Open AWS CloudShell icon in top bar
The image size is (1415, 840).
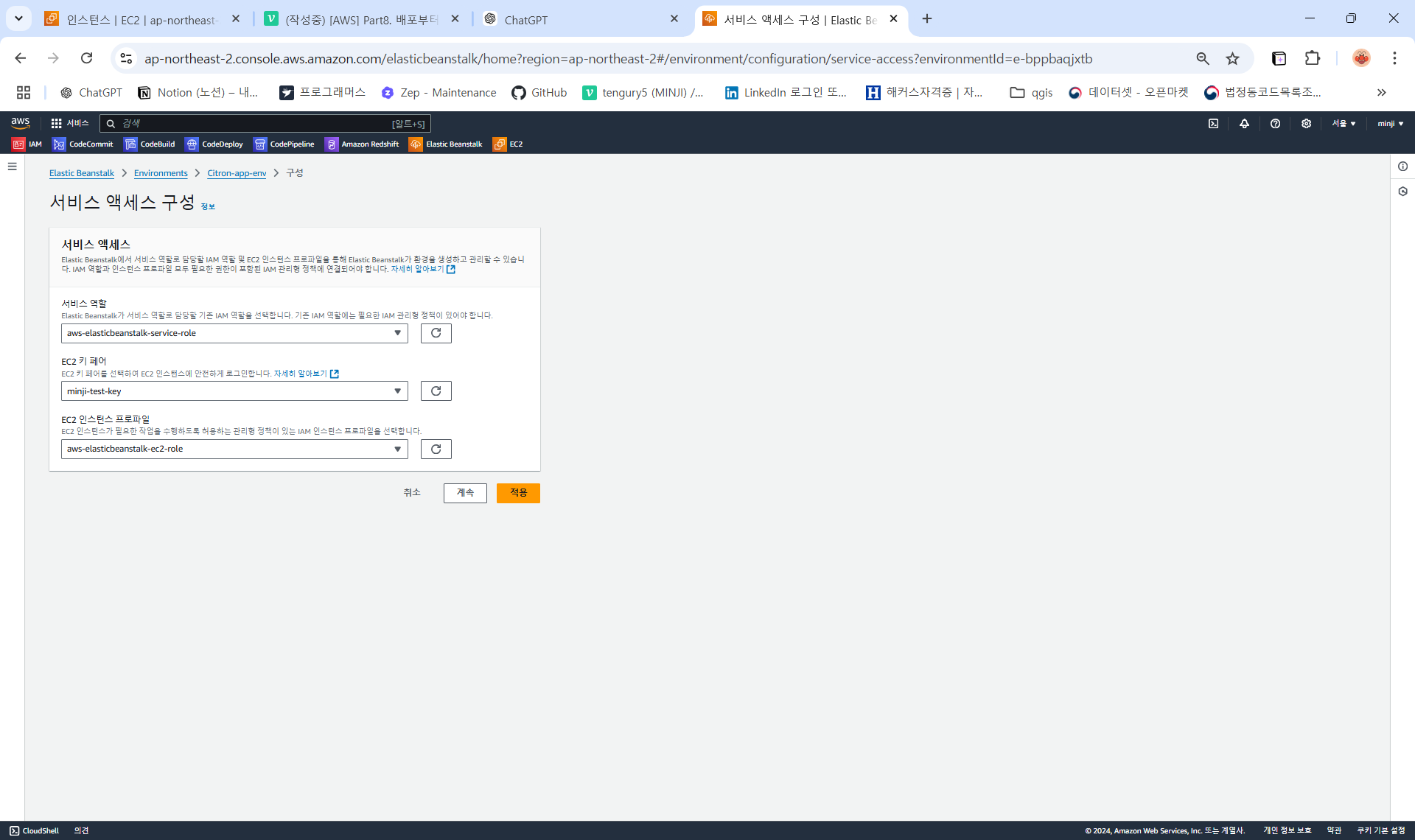pyautogui.click(x=1213, y=124)
